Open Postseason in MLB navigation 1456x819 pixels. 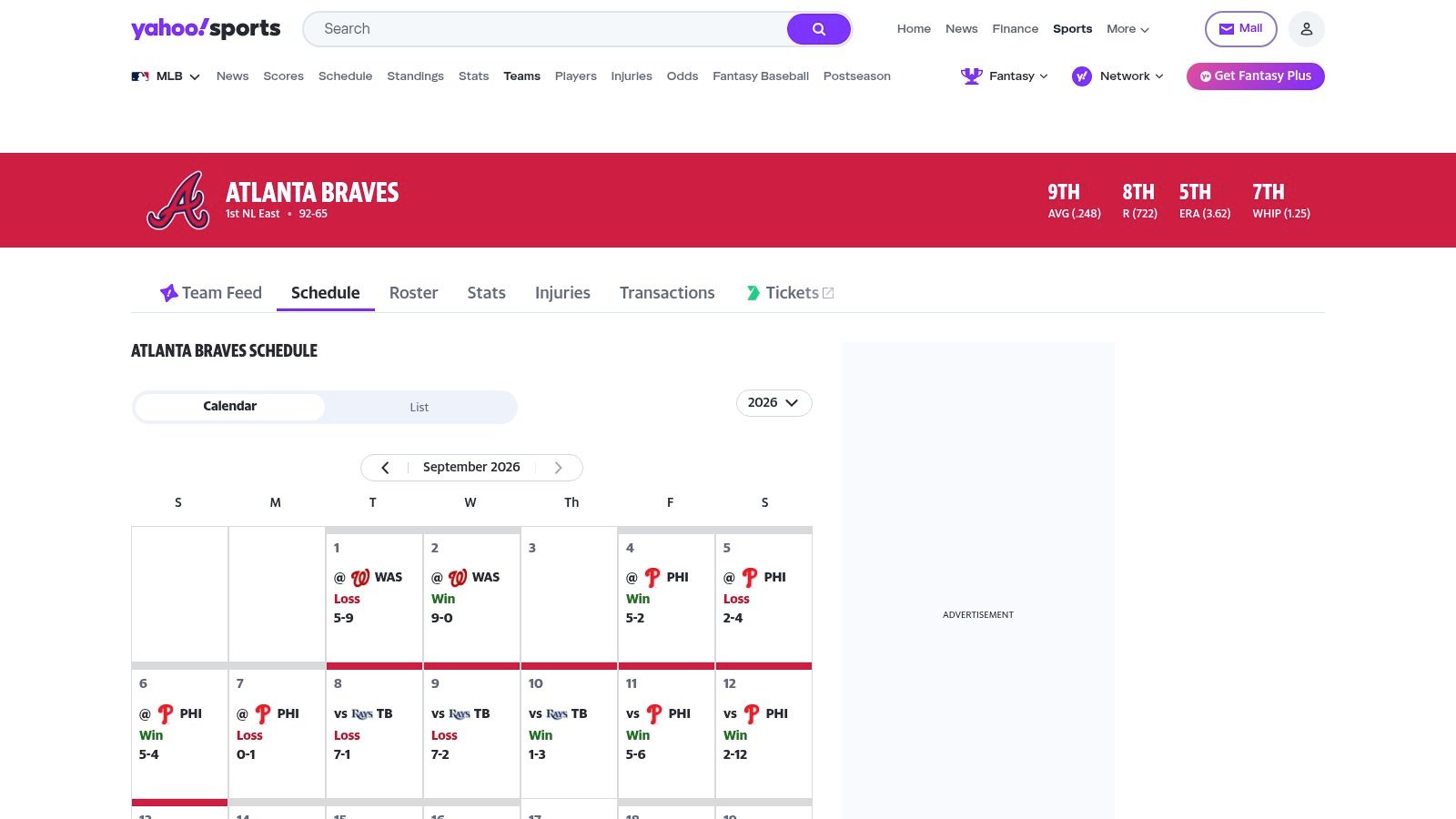(857, 76)
